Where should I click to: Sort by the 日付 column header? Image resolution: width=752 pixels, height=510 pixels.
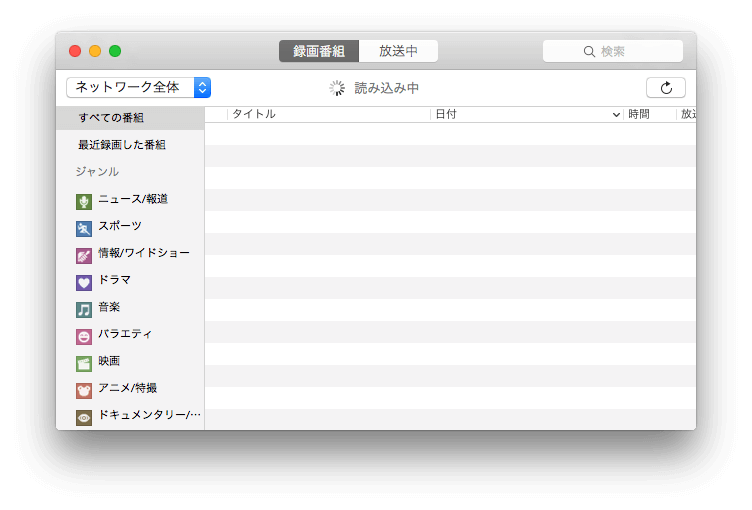(x=527, y=114)
